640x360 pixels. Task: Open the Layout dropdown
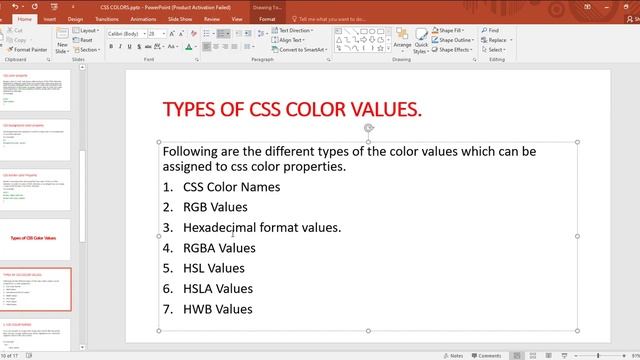(86, 30)
